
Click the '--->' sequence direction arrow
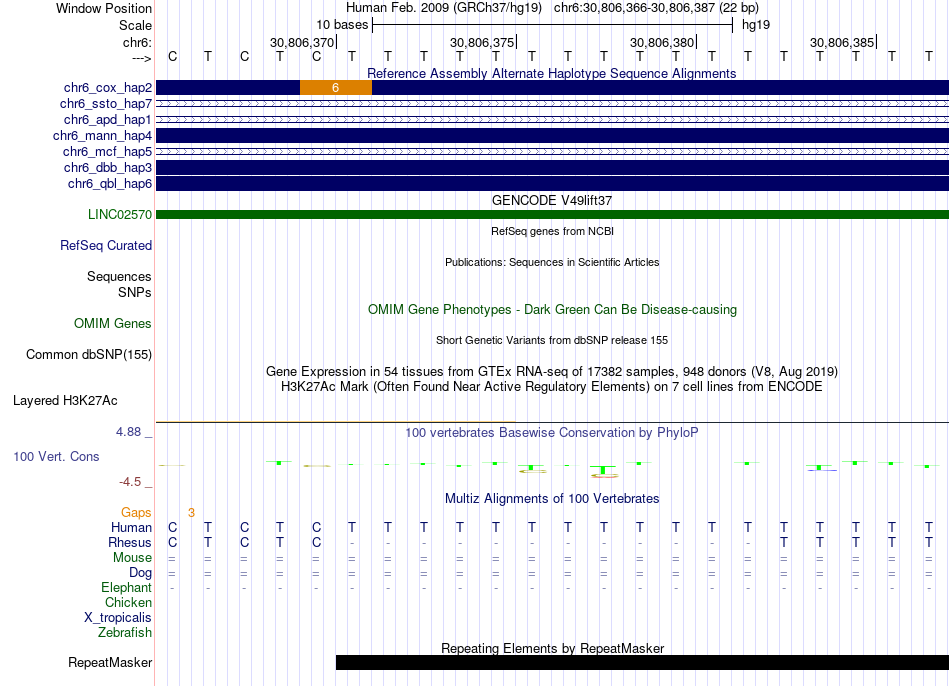(x=141, y=58)
